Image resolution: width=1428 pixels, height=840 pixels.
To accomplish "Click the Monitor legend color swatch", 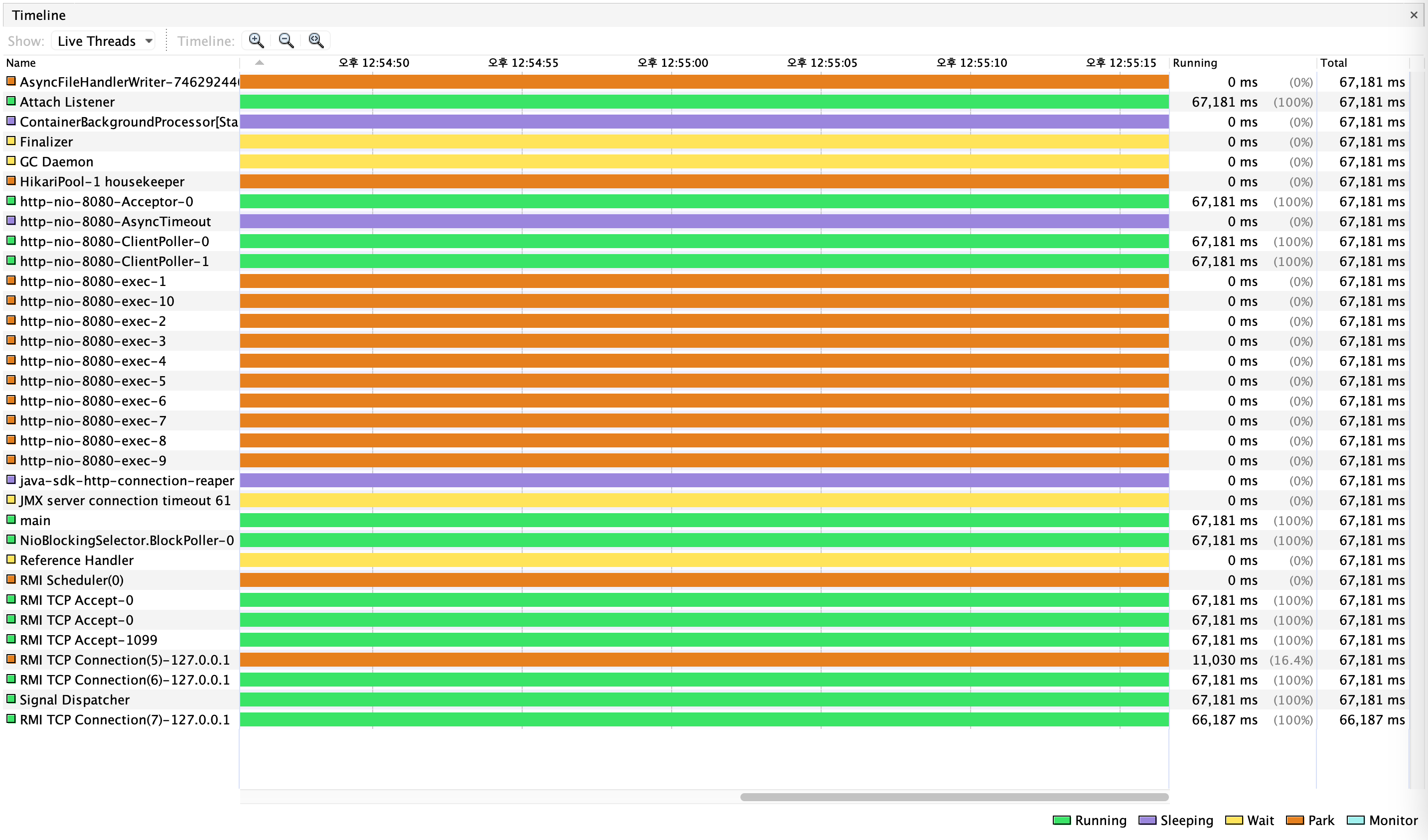I will (1355, 821).
